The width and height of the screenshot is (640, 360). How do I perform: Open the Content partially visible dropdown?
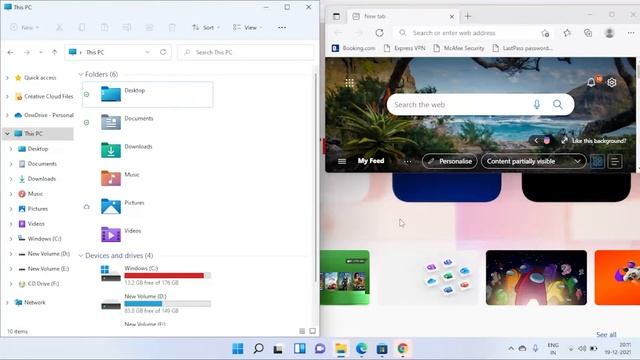pyautogui.click(x=533, y=161)
